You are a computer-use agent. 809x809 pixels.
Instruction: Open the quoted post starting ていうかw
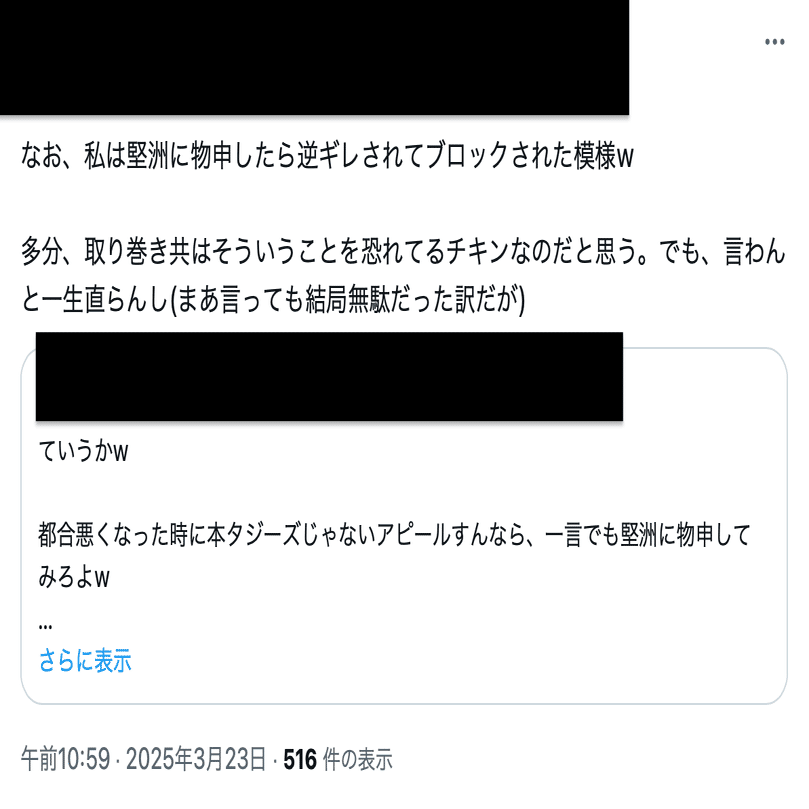tap(404, 525)
